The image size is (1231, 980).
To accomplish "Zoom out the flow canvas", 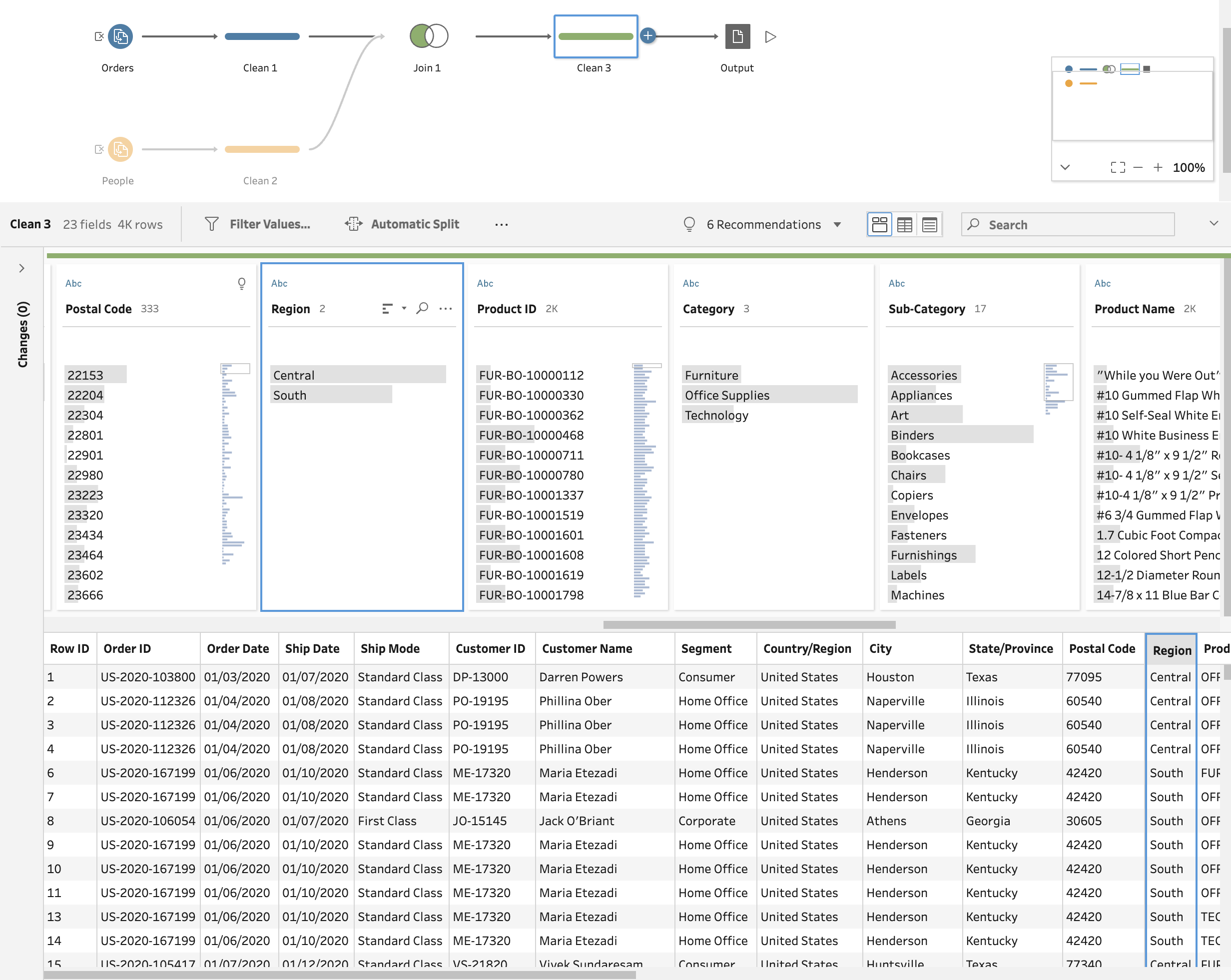I will click(x=1138, y=168).
